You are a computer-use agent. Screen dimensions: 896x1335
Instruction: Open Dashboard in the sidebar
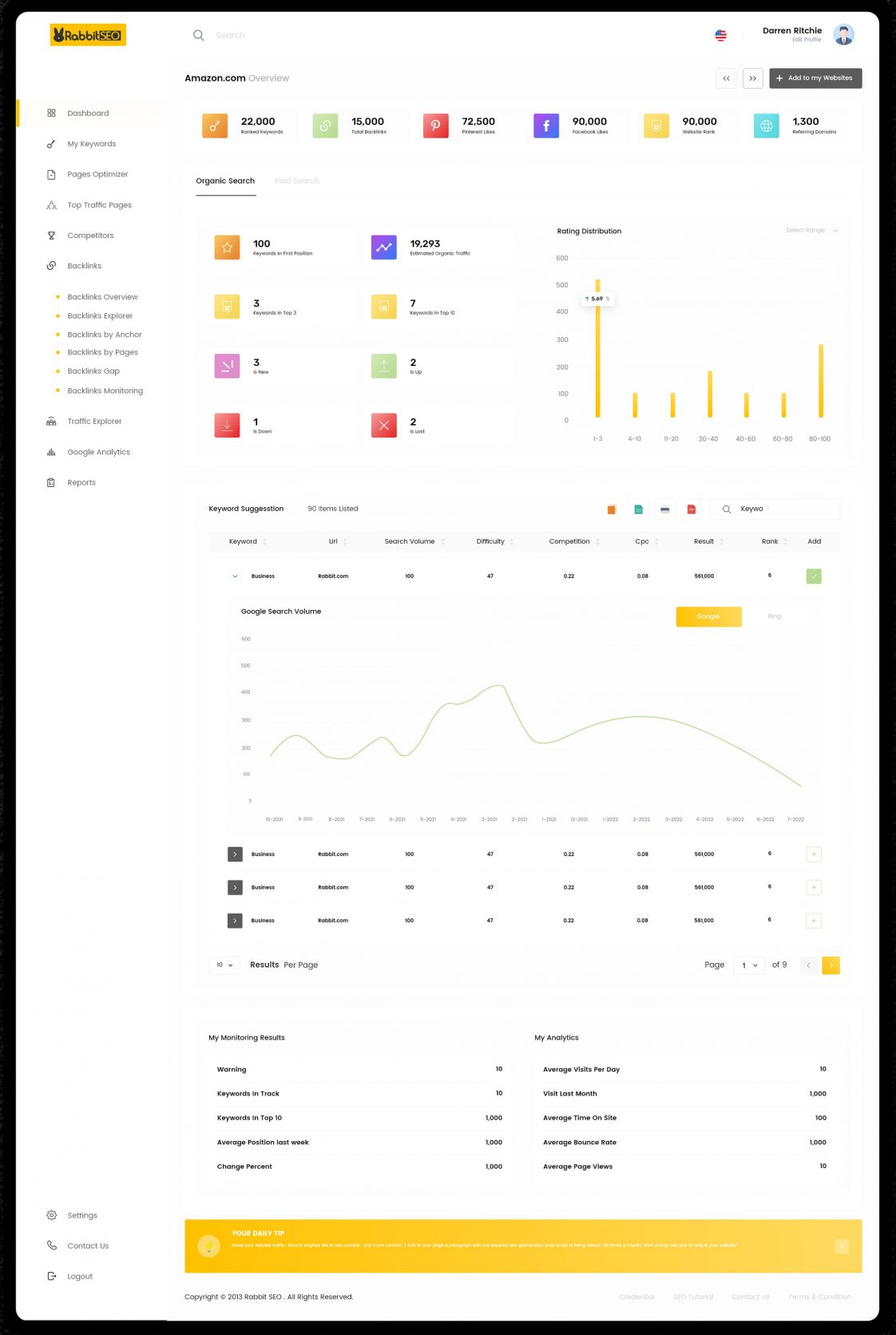point(88,113)
